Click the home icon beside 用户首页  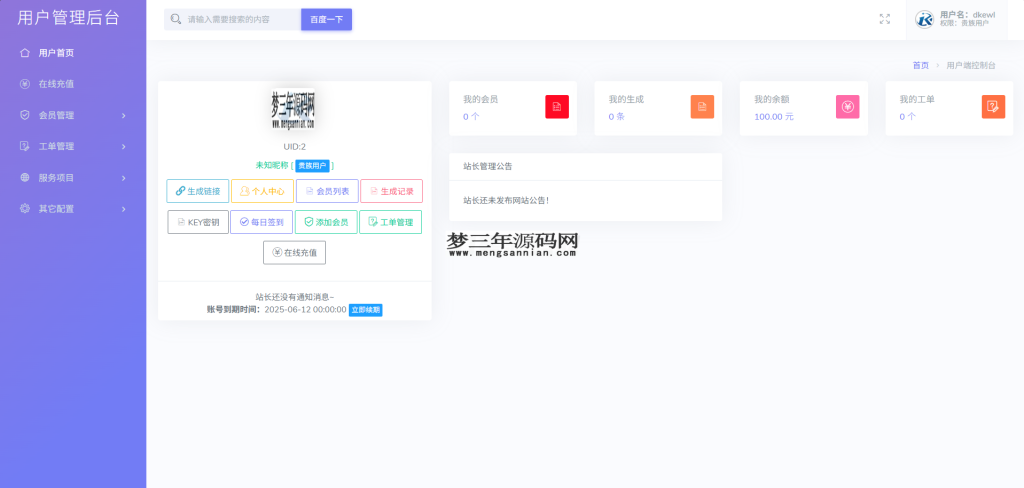click(x=25, y=53)
